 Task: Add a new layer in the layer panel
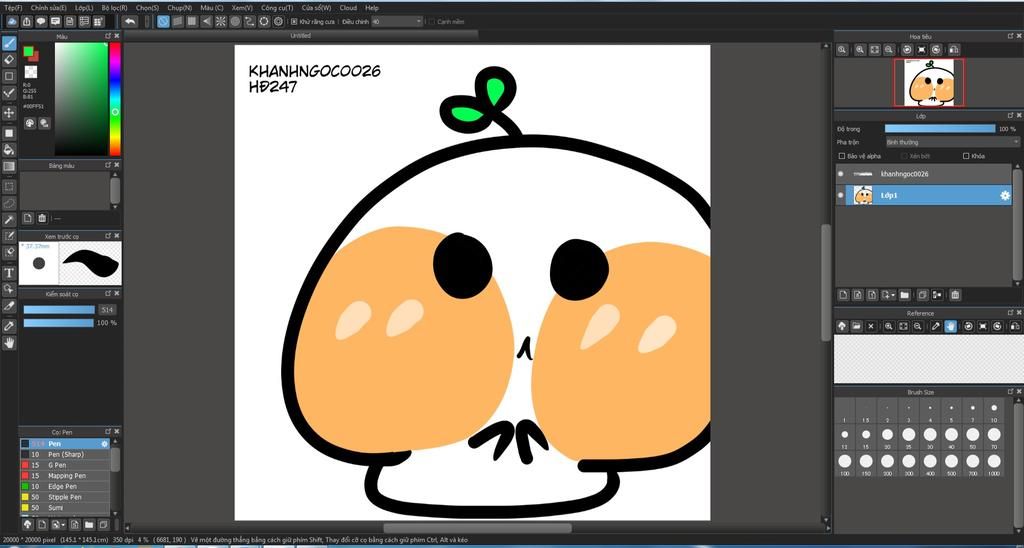[843, 295]
